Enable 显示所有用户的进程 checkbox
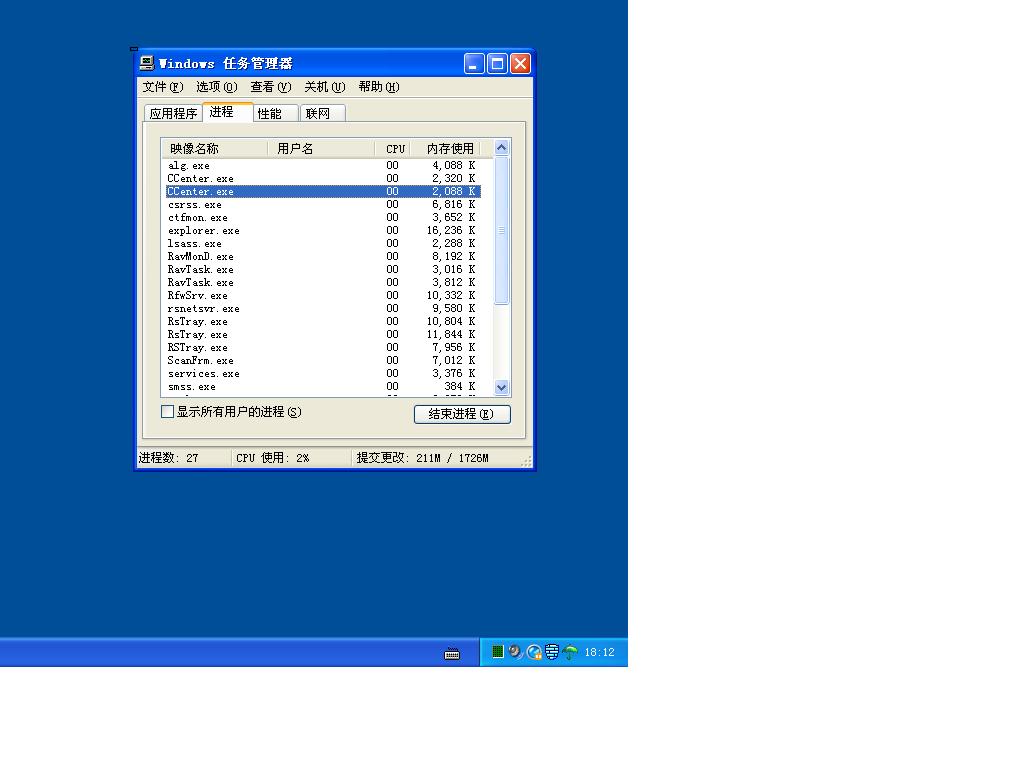This screenshot has width=1024, height=768. (167, 411)
